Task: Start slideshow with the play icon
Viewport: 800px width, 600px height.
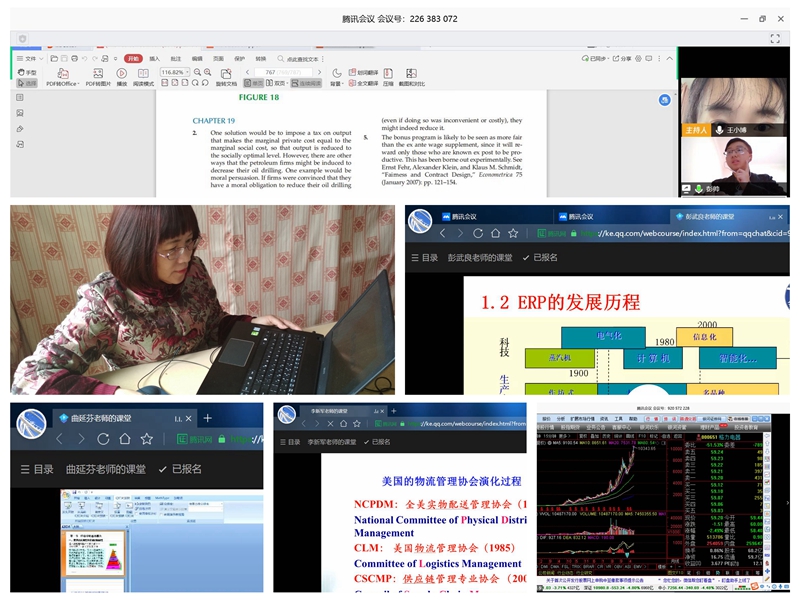Action: (122, 73)
